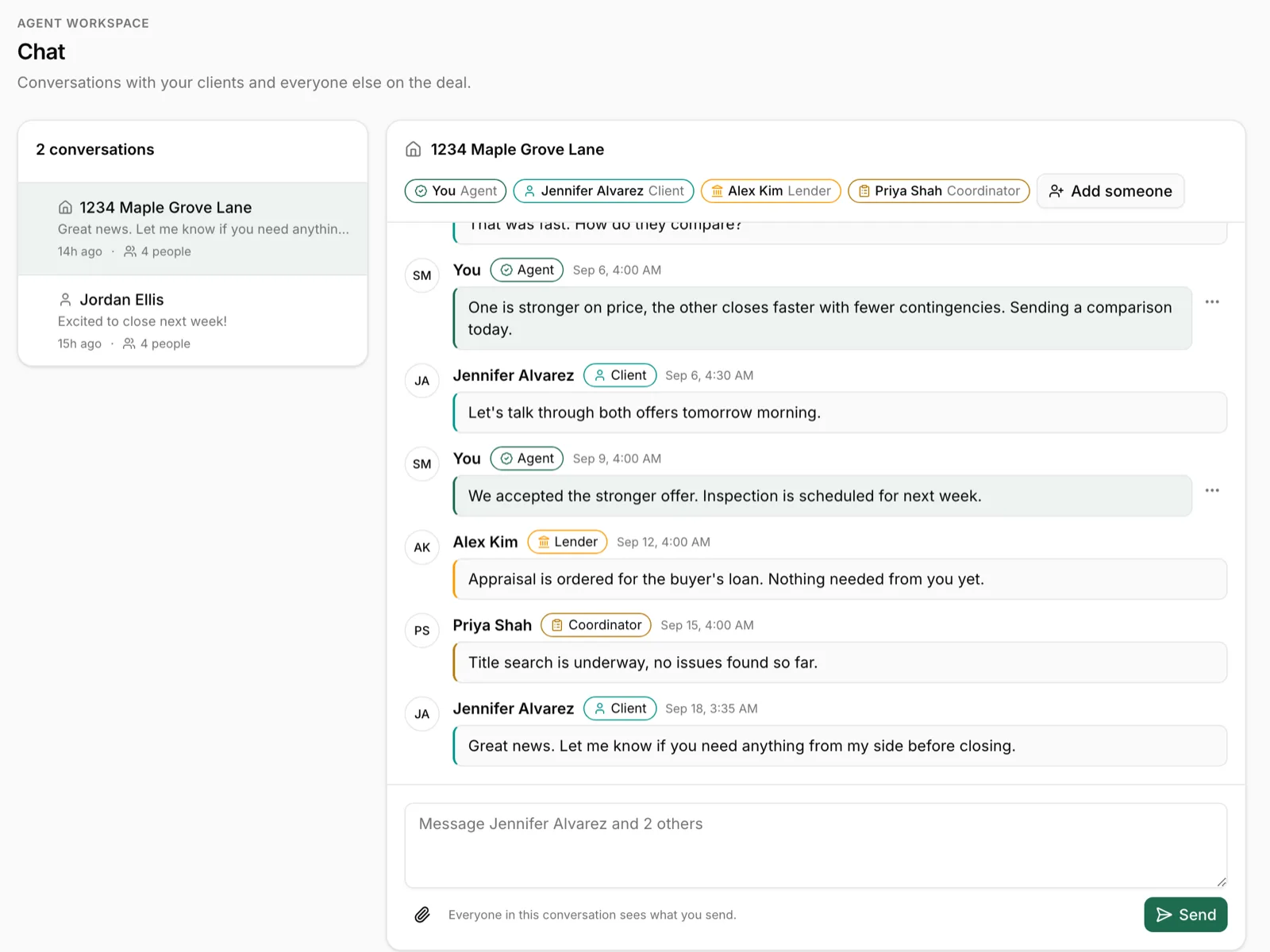Click the 'Everyone in this conversation sees what you send.' note
The image size is (1270, 952).
click(592, 915)
